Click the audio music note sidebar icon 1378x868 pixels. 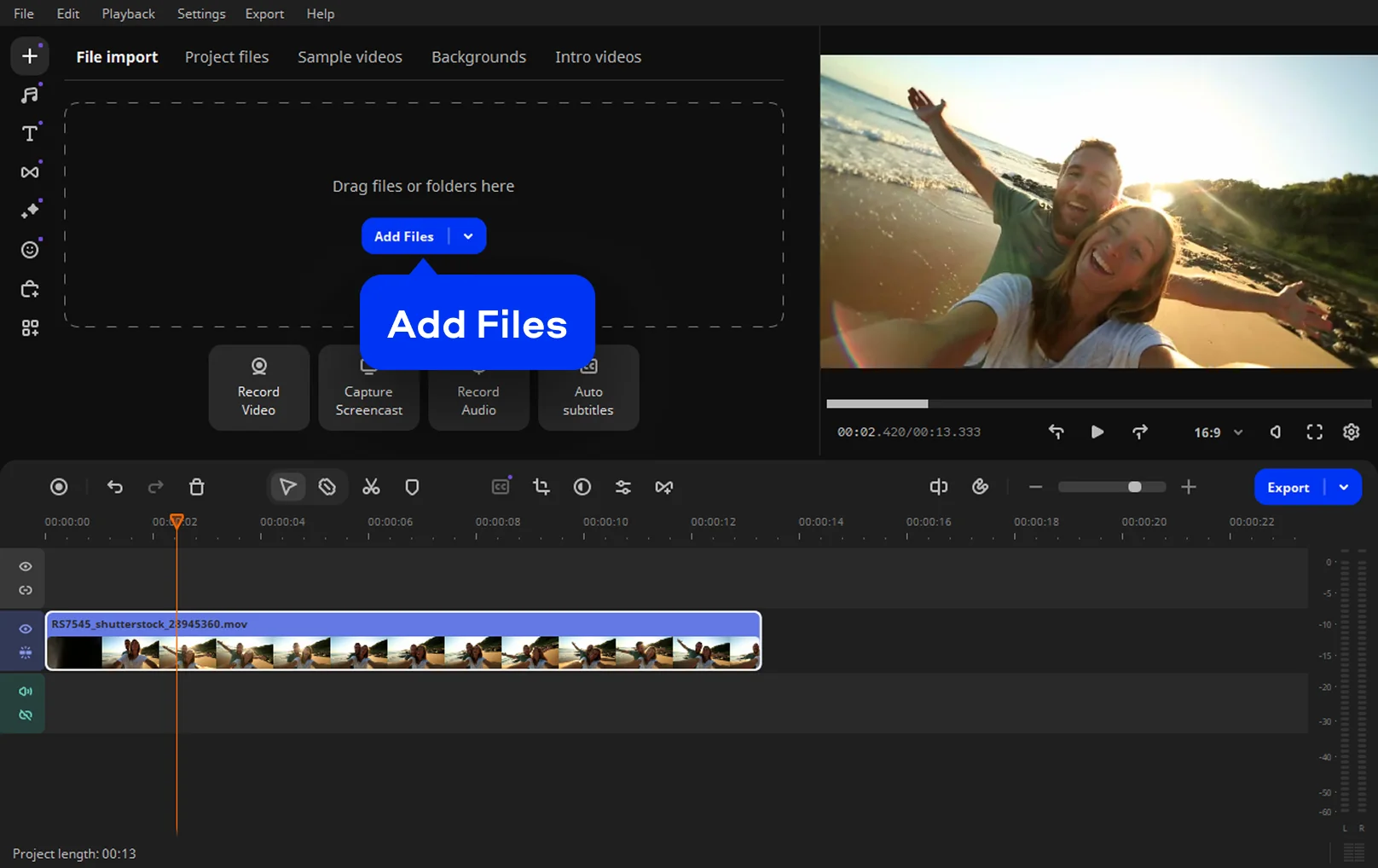[30, 95]
